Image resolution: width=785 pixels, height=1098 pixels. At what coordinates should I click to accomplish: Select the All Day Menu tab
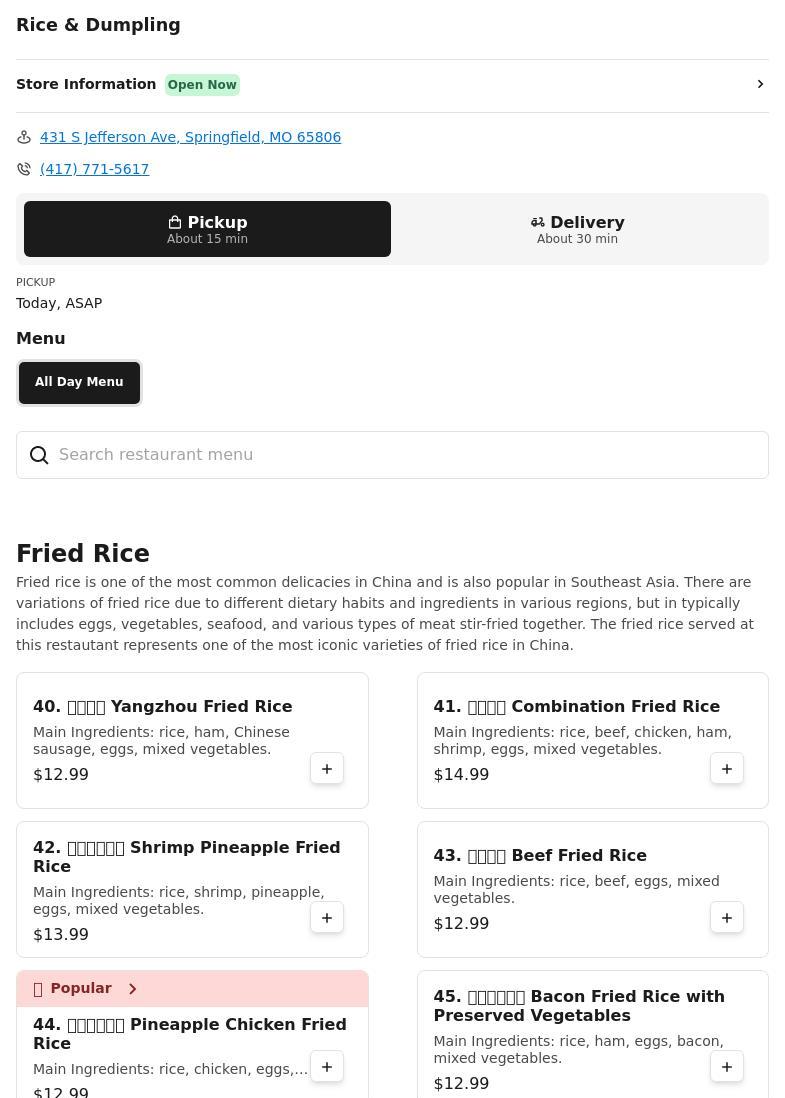click(x=79, y=382)
